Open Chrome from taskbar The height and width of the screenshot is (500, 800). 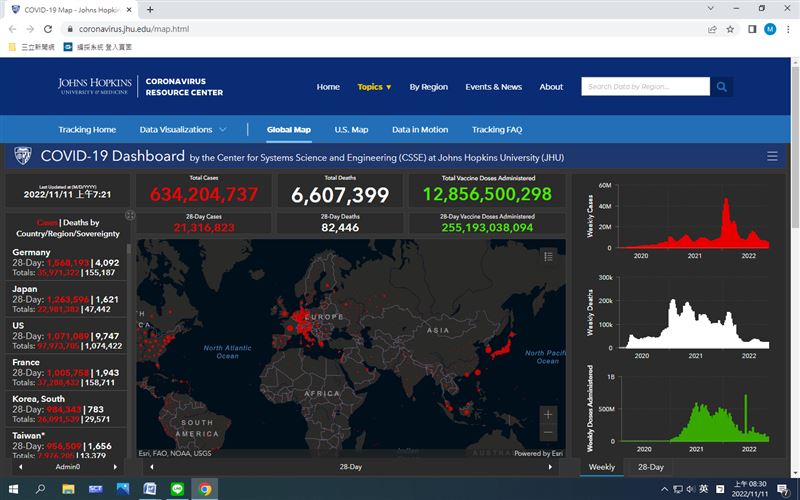pos(205,489)
